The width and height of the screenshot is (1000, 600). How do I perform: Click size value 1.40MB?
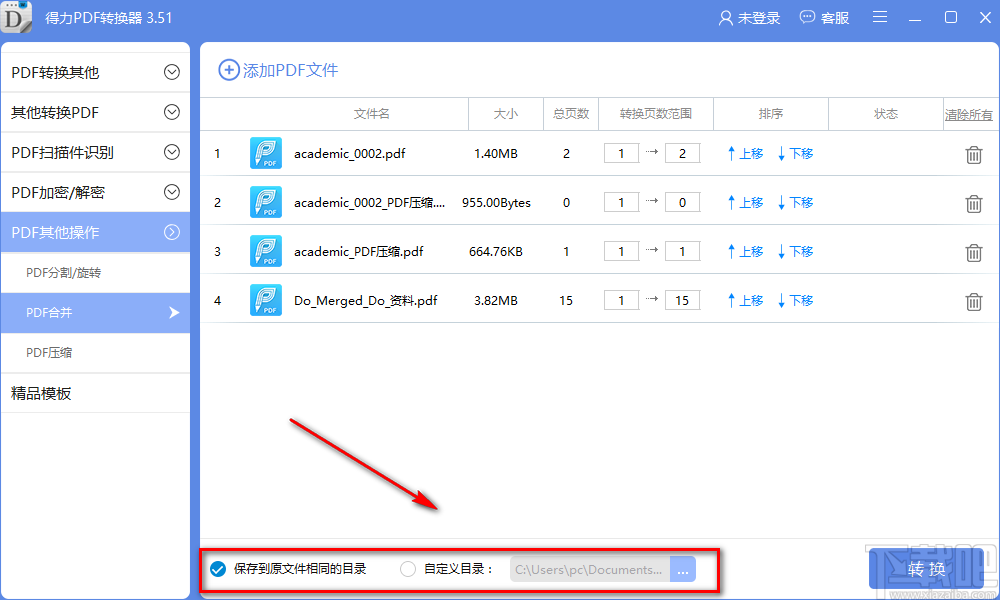pyautogui.click(x=496, y=154)
